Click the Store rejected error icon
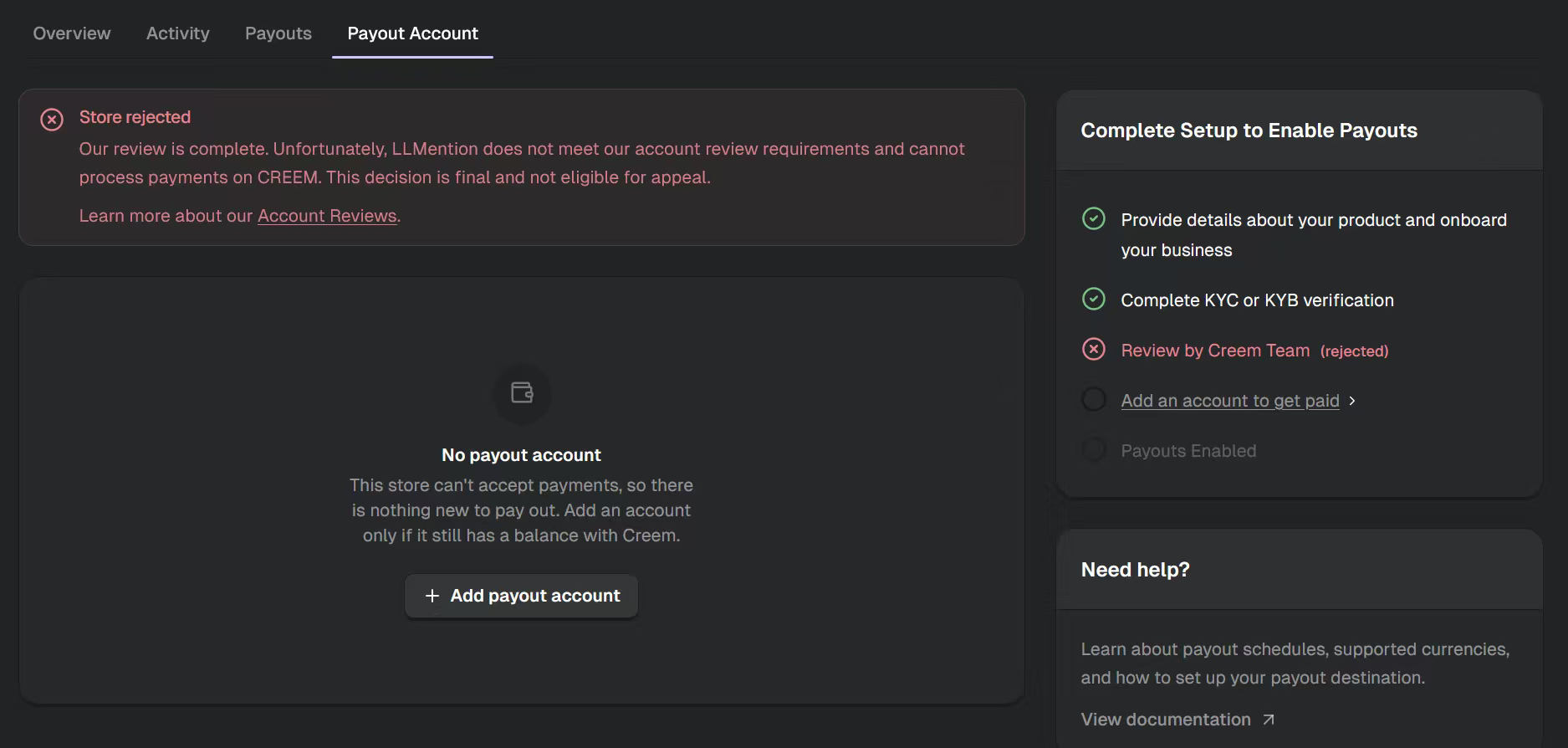Screen dimensions: 1568x748 click(52, 120)
